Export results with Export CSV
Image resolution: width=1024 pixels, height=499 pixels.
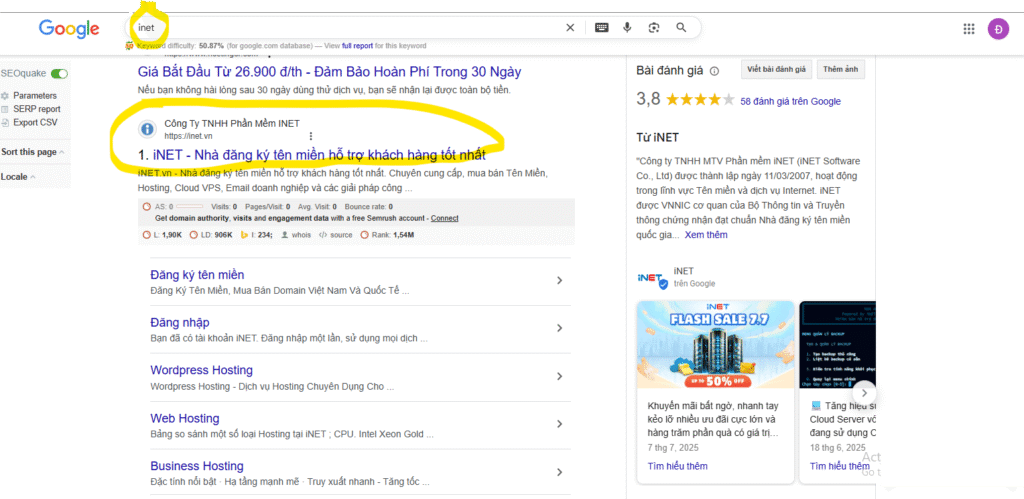point(35,122)
